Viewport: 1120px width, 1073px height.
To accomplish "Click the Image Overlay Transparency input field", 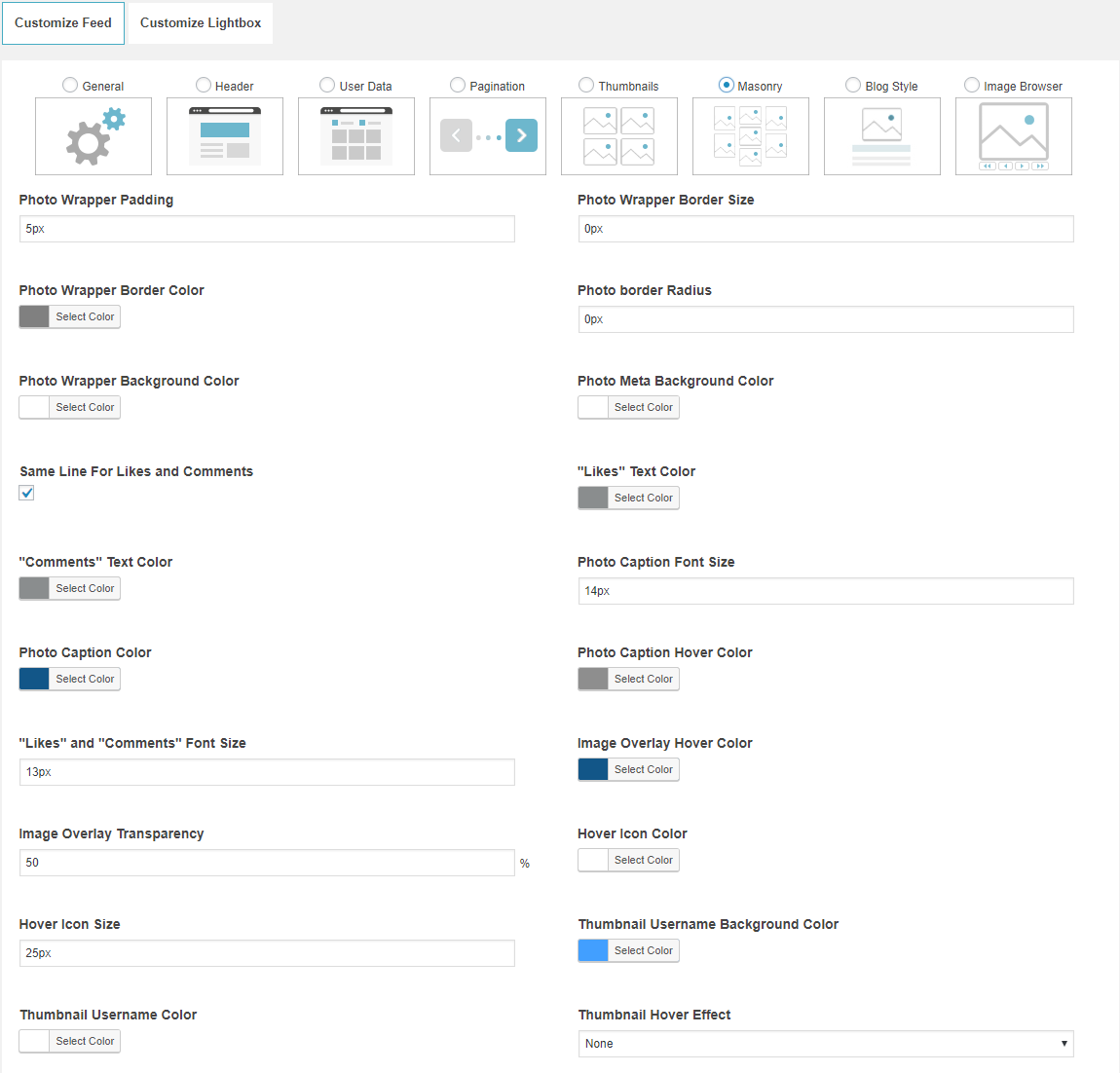I will 267,863.
